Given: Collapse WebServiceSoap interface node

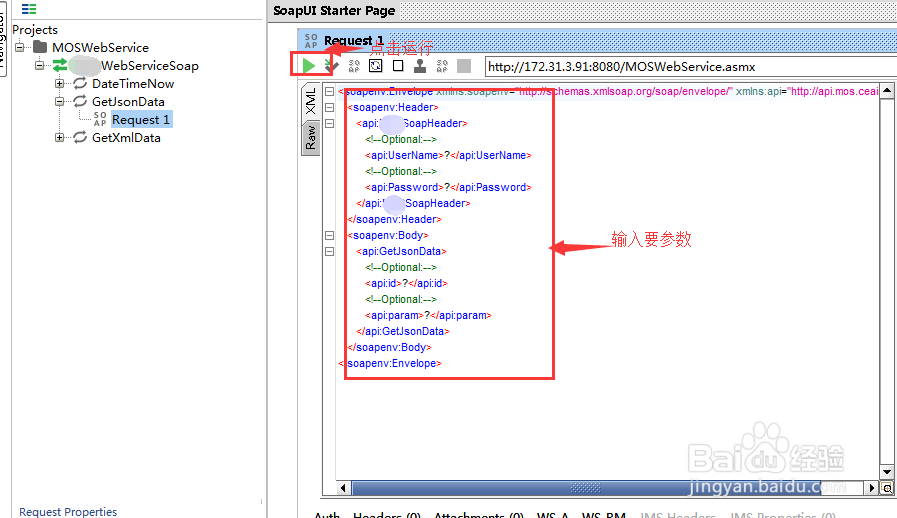Looking at the screenshot, I should click(x=39, y=65).
